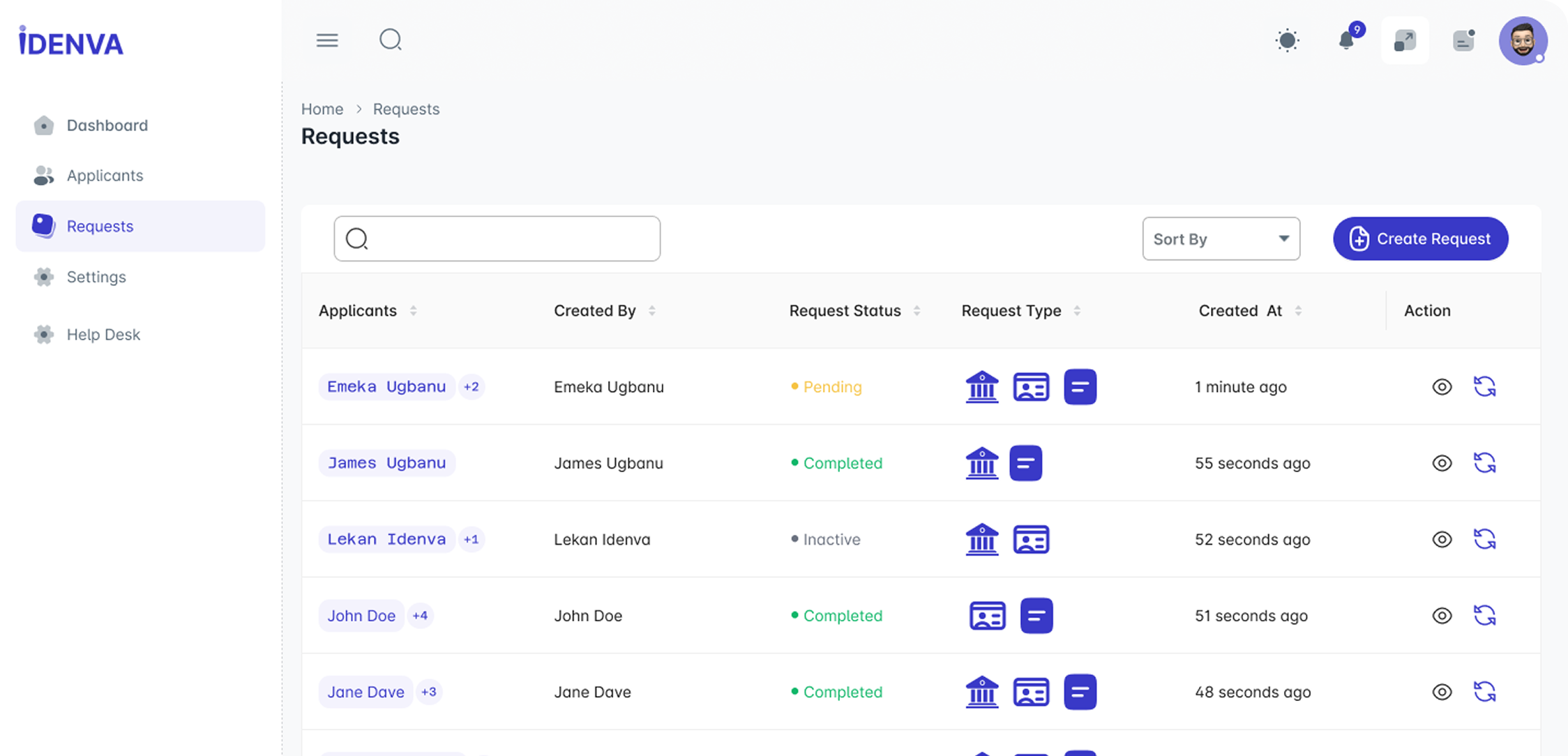This screenshot has height=756, width=1568.
Task: Click ID card icon in John Doe row
Action: click(988, 616)
